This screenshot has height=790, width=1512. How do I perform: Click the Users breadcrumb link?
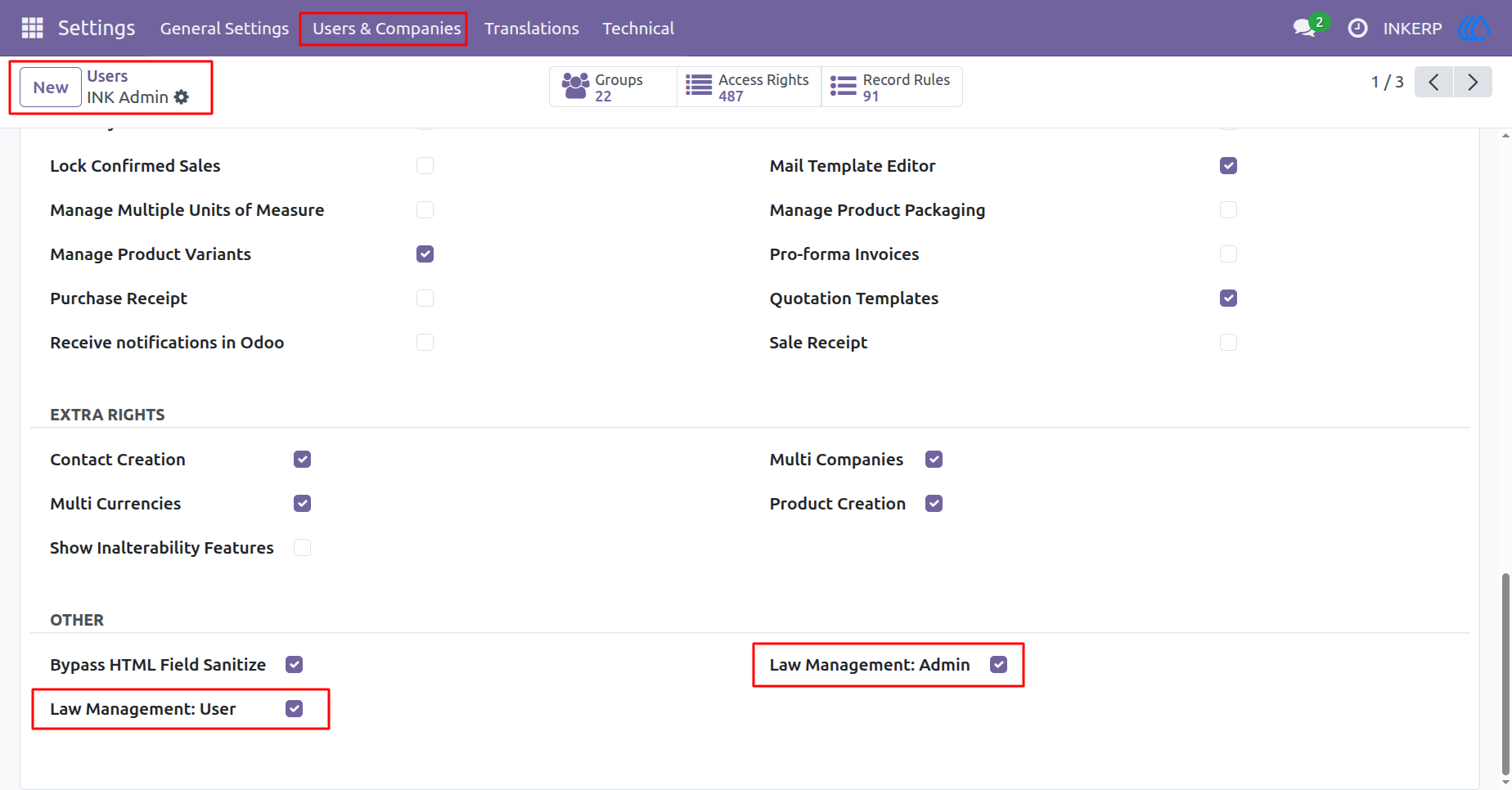click(107, 76)
